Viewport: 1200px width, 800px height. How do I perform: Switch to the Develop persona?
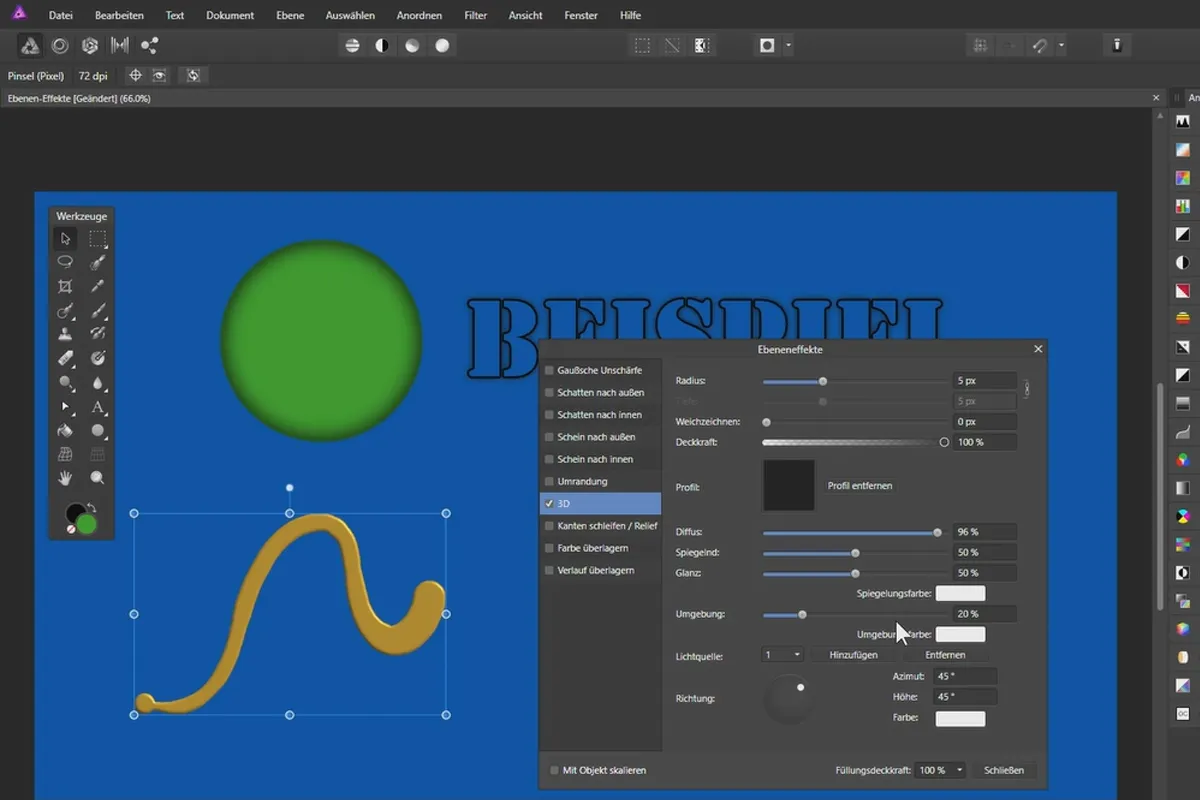(x=90, y=45)
